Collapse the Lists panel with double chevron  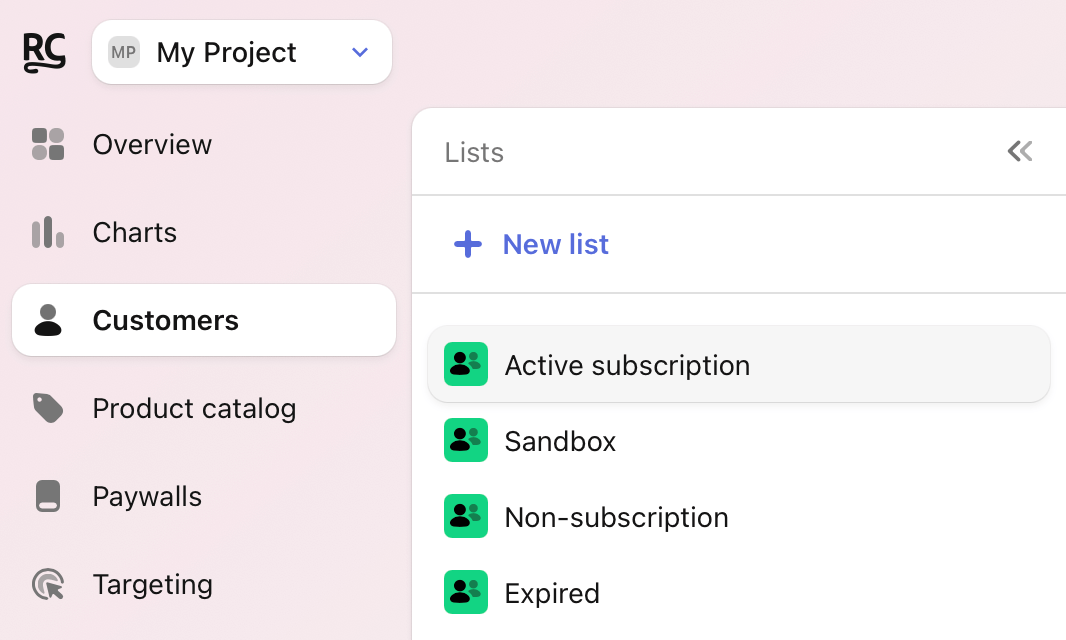click(x=1020, y=151)
